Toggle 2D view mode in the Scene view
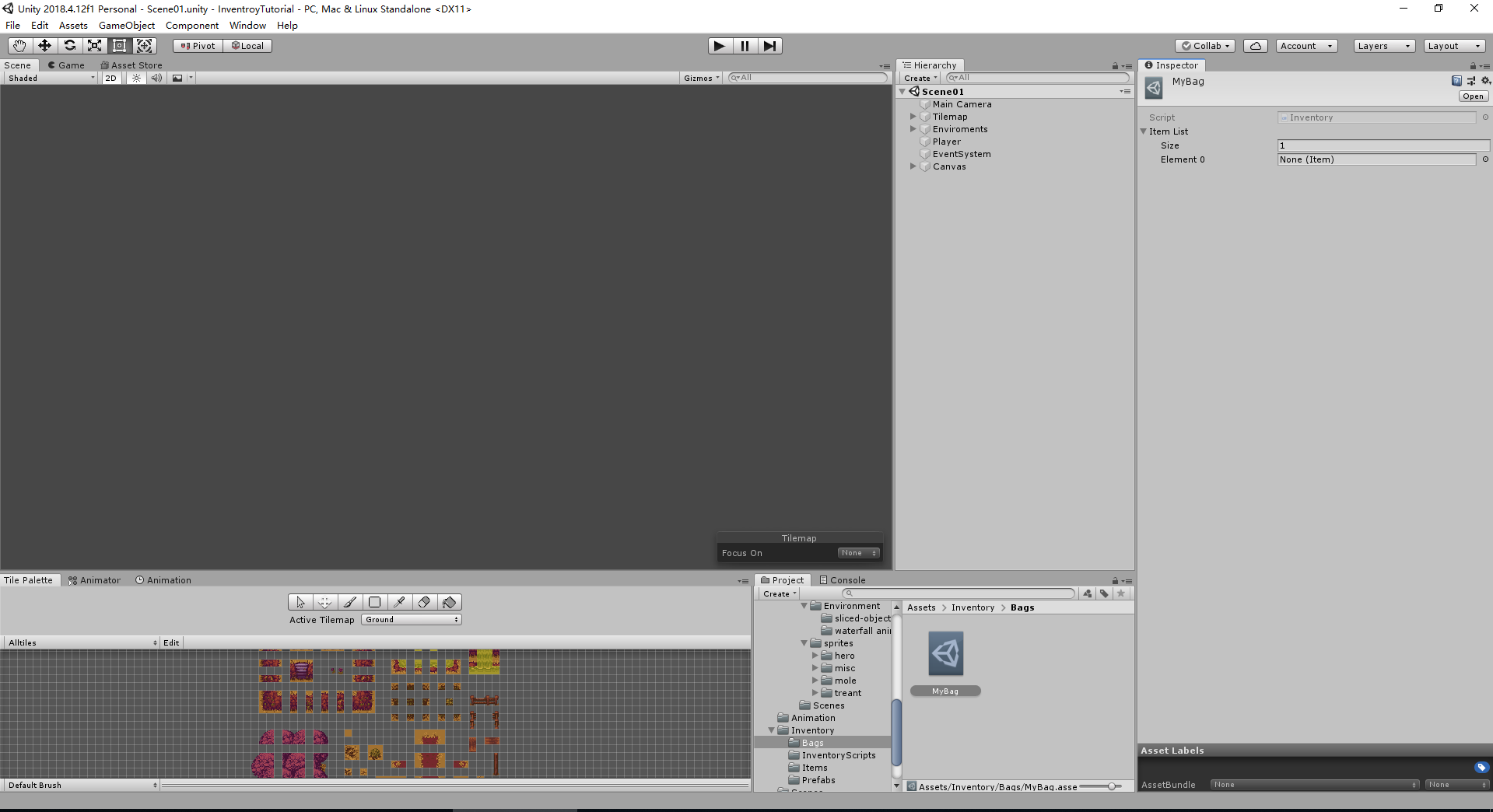Viewport: 1493px width, 812px height. pos(110,78)
